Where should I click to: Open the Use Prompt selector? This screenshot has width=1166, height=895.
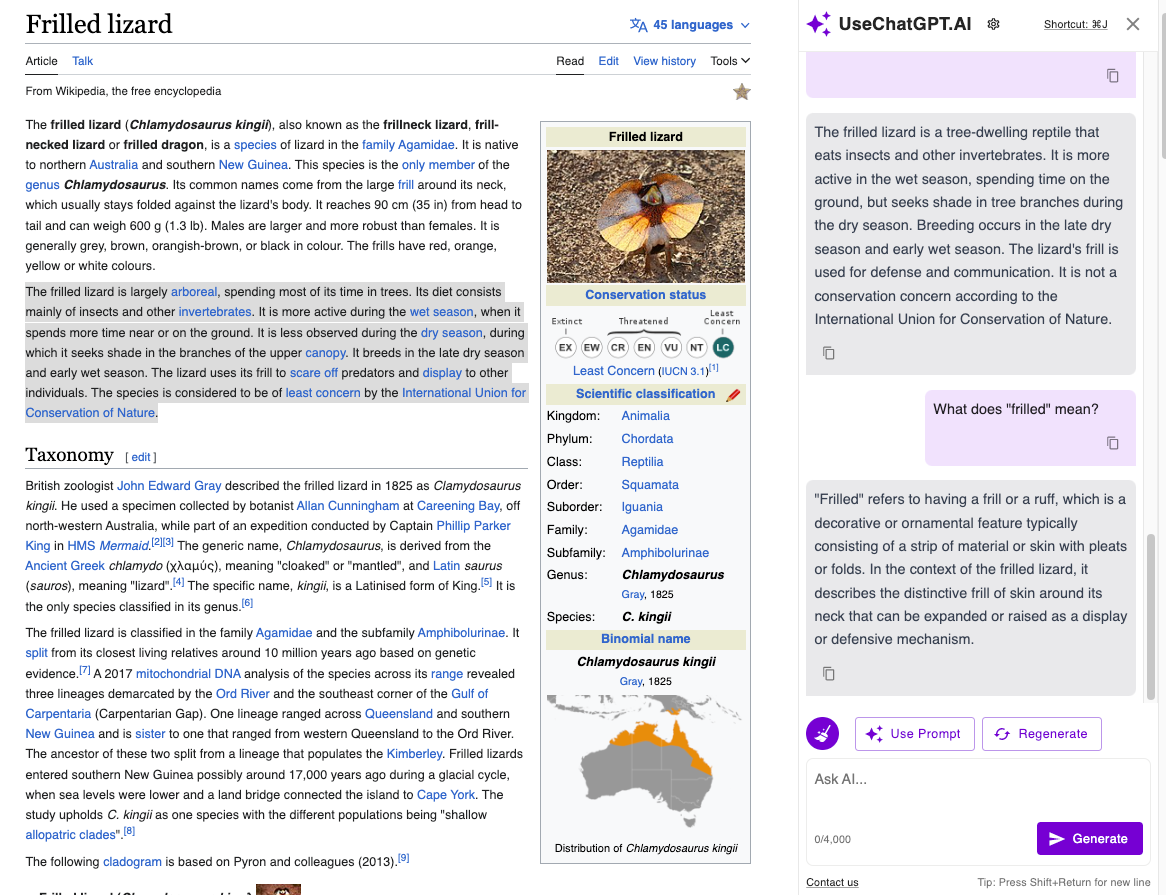point(914,733)
